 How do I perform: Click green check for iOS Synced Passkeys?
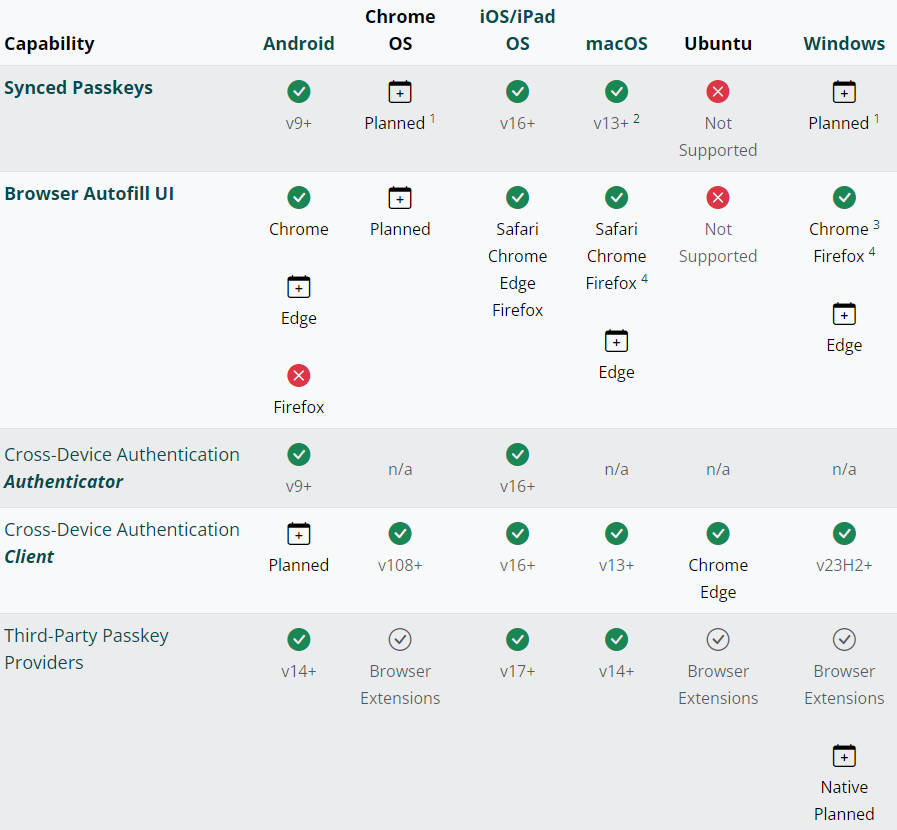[x=517, y=92]
